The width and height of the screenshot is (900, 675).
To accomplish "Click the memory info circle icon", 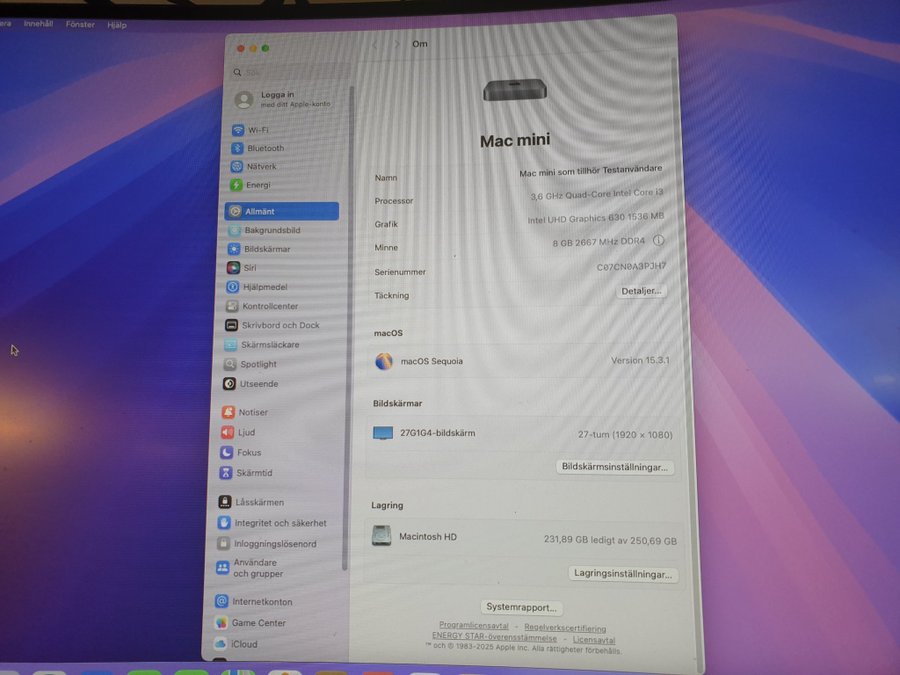I will (659, 240).
